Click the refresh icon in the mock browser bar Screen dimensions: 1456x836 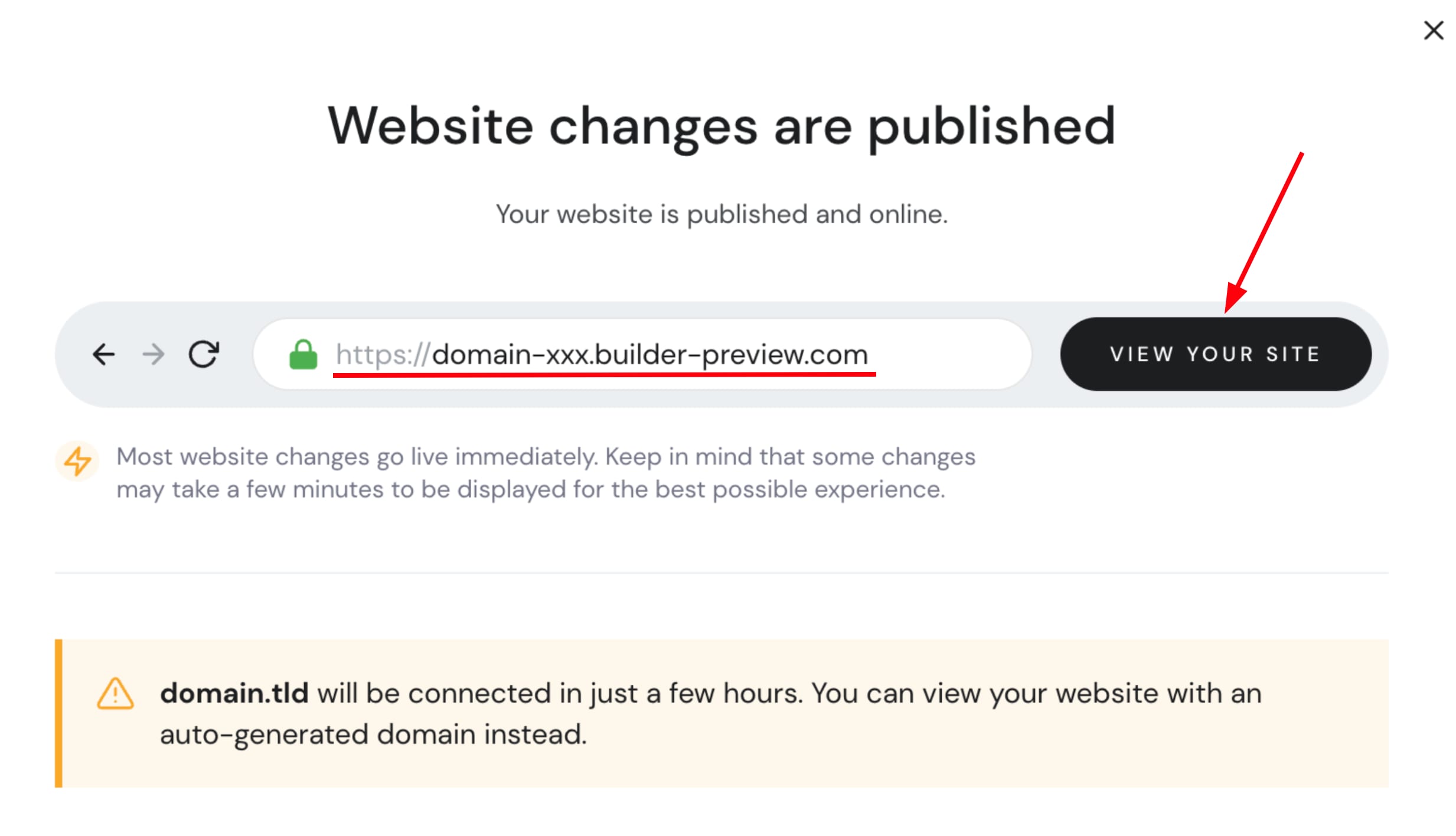click(x=204, y=353)
